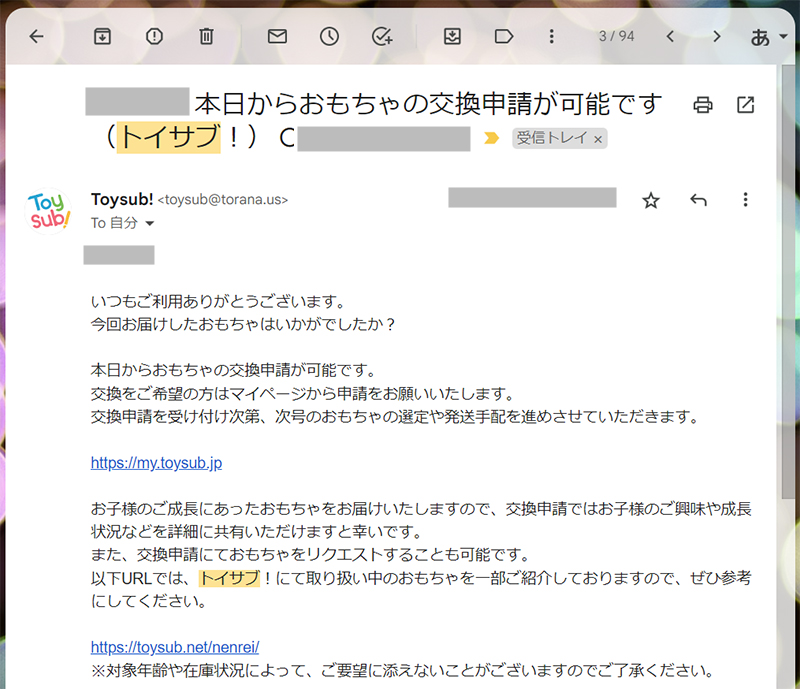Open the https://my.toysub.jp link

coord(156,463)
